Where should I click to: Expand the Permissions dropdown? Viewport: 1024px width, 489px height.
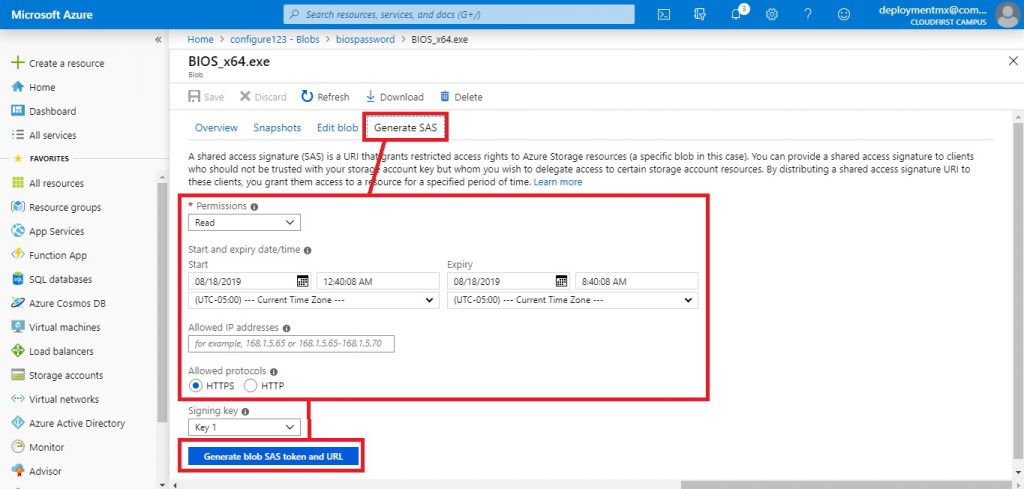pos(244,223)
